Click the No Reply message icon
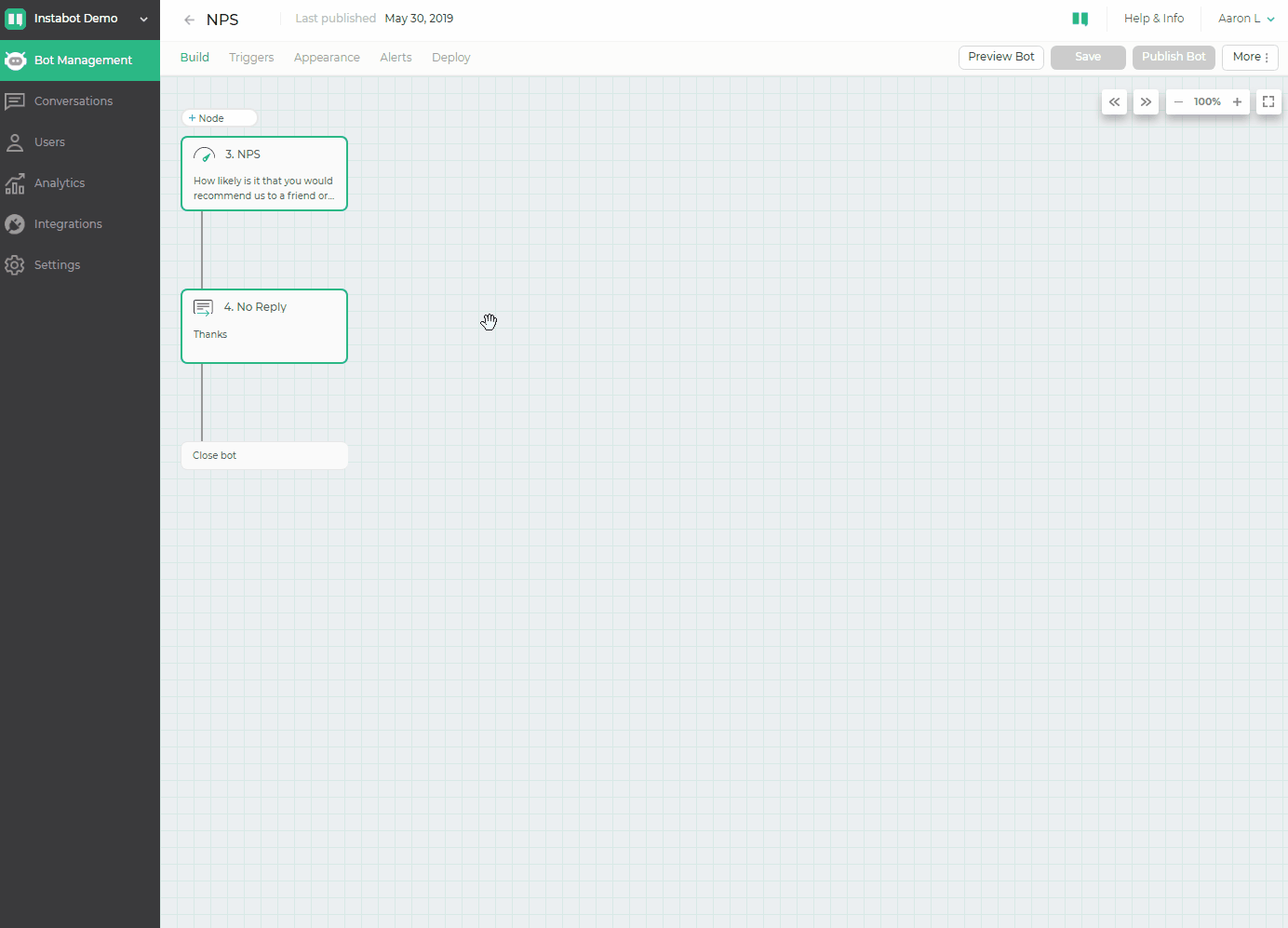The image size is (1288, 928). coord(203,308)
